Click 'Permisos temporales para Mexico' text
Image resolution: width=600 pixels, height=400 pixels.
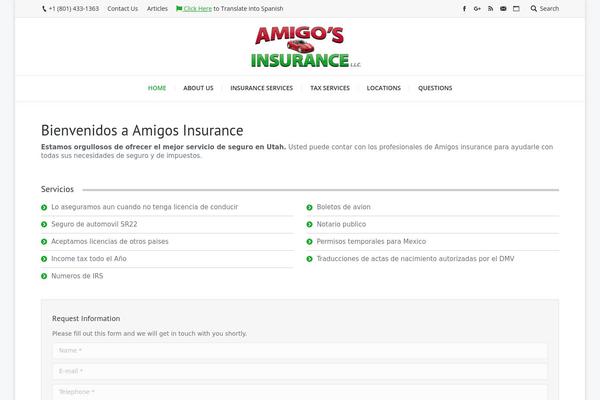[x=371, y=242]
